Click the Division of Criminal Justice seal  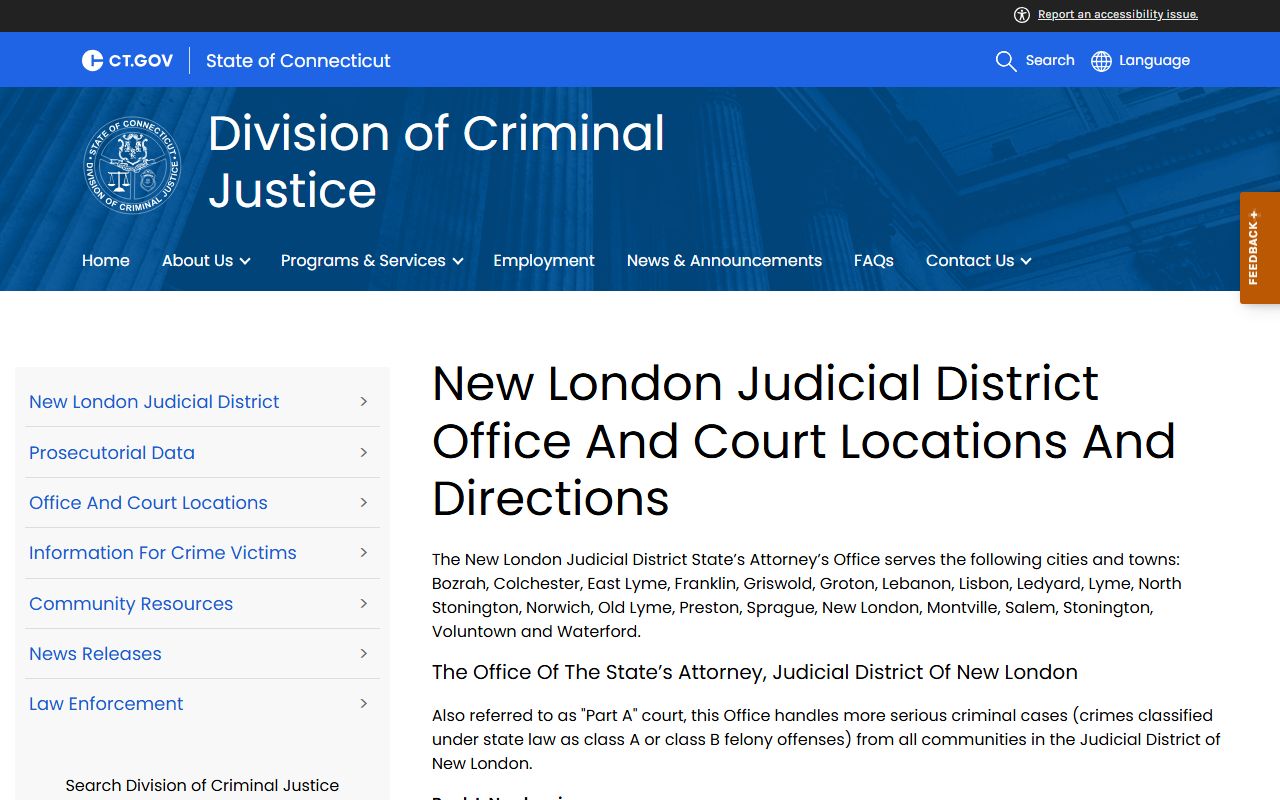132,165
